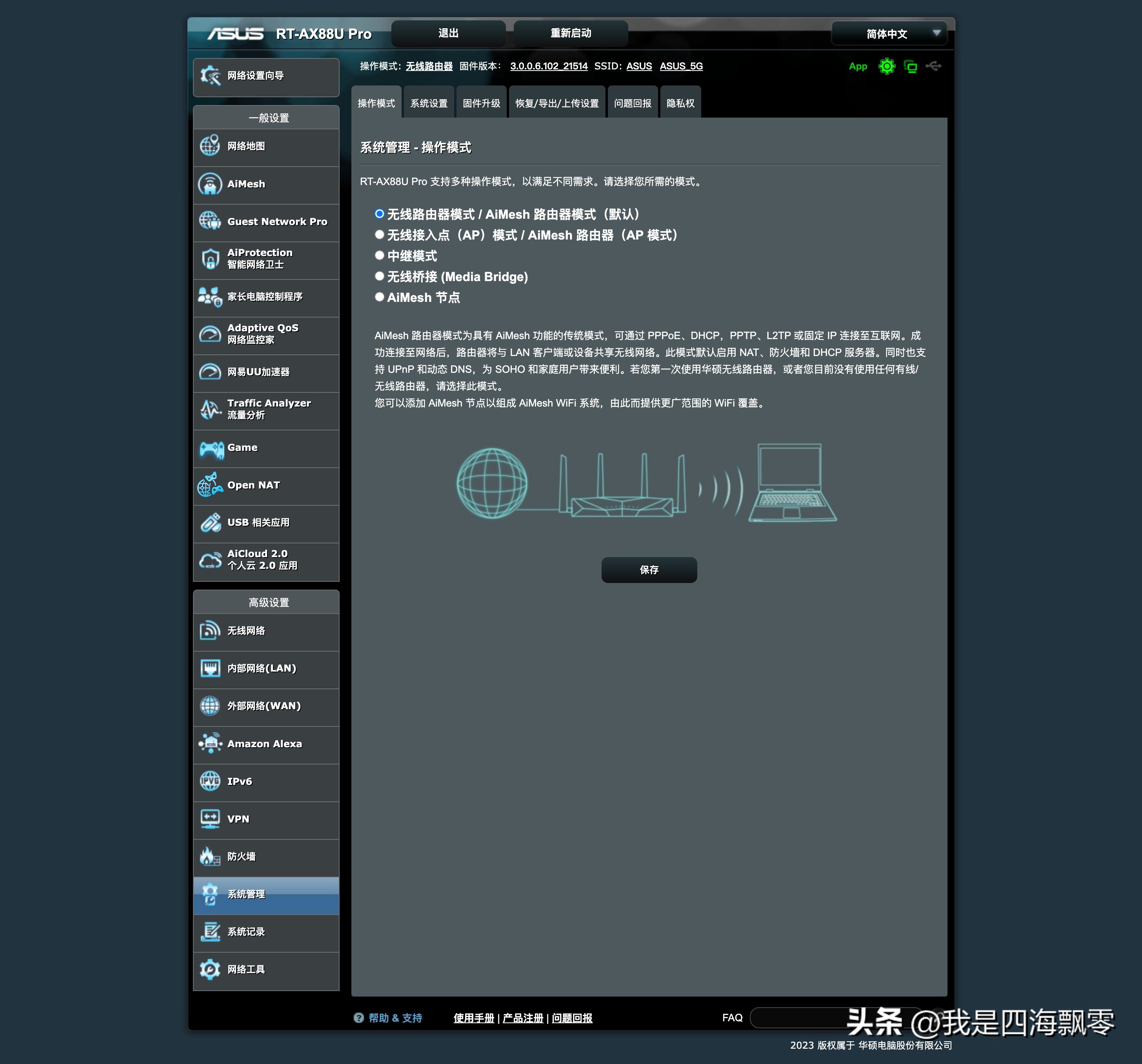Image resolution: width=1142 pixels, height=1064 pixels.
Task: Click the 保存 button
Action: [649, 570]
